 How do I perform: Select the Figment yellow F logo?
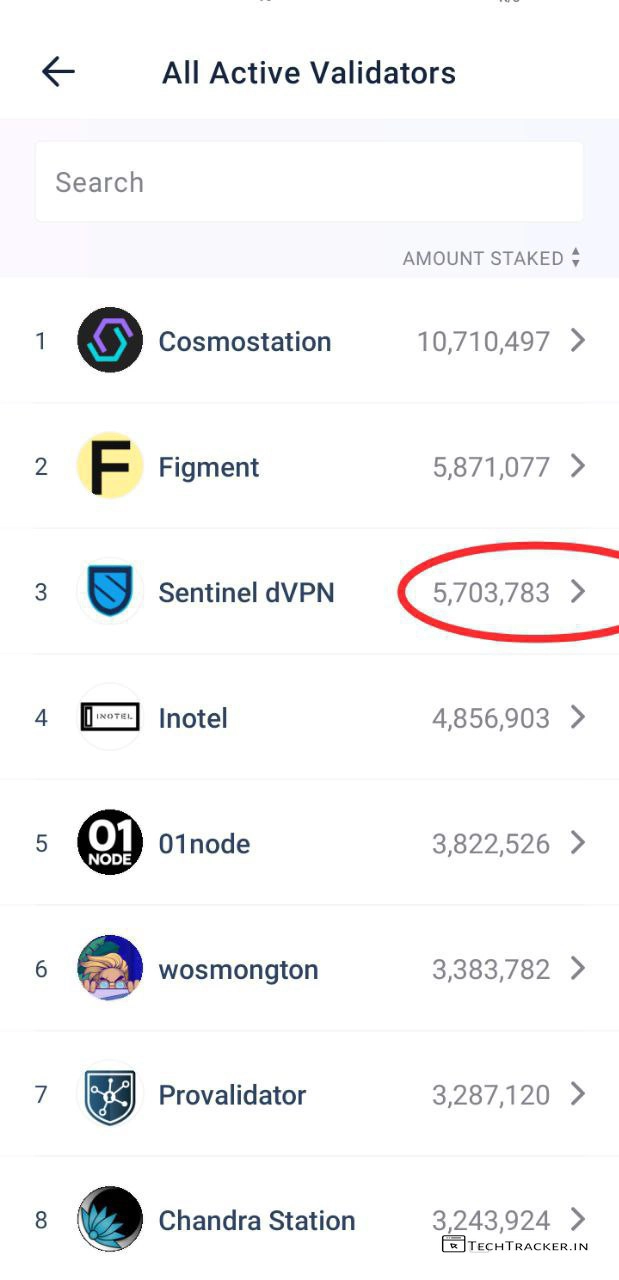click(x=110, y=466)
